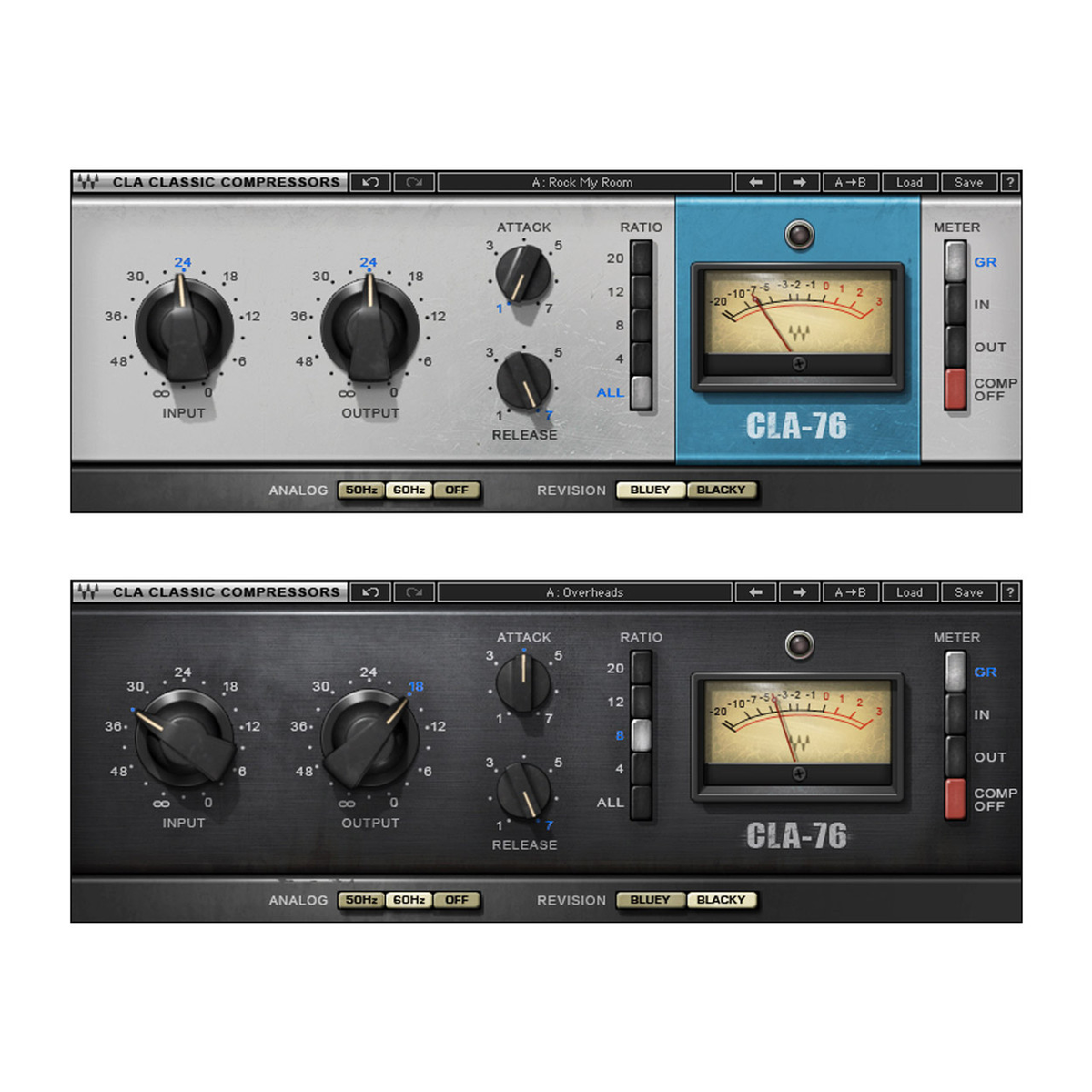Viewport: 1092px width, 1092px height.
Task: Select ratio 12 on bottom Blacky unit
Action: [642, 702]
